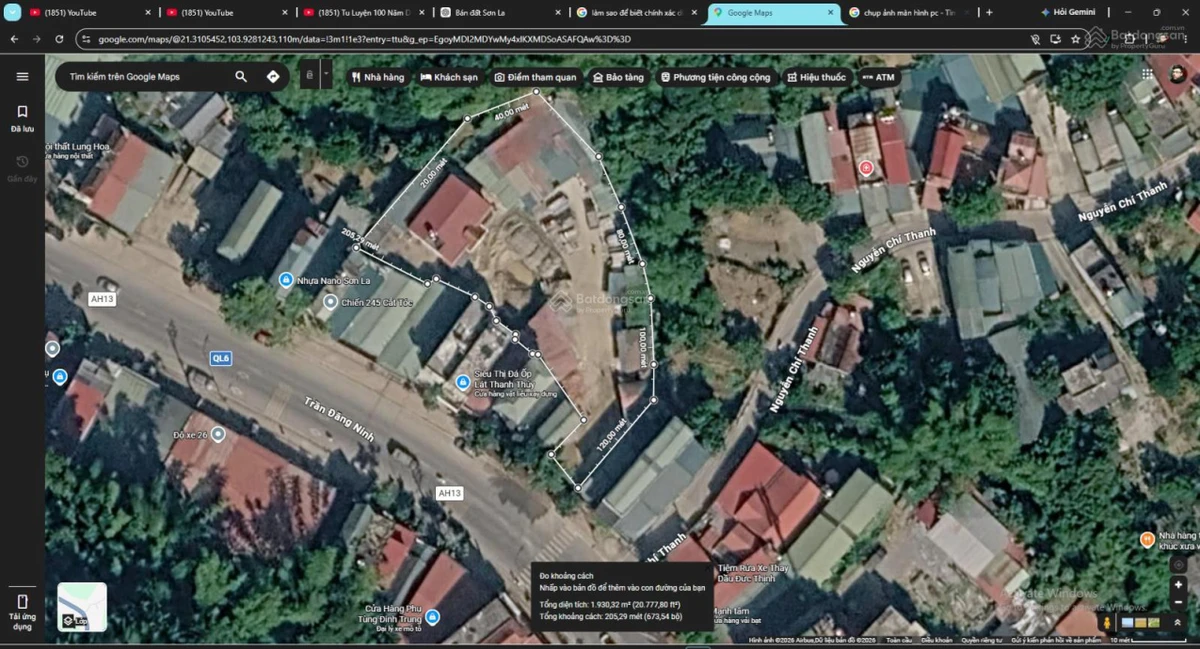The width and height of the screenshot is (1200, 649).
Task: Select the Street View pegman
Action: (x=1107, y=622)
